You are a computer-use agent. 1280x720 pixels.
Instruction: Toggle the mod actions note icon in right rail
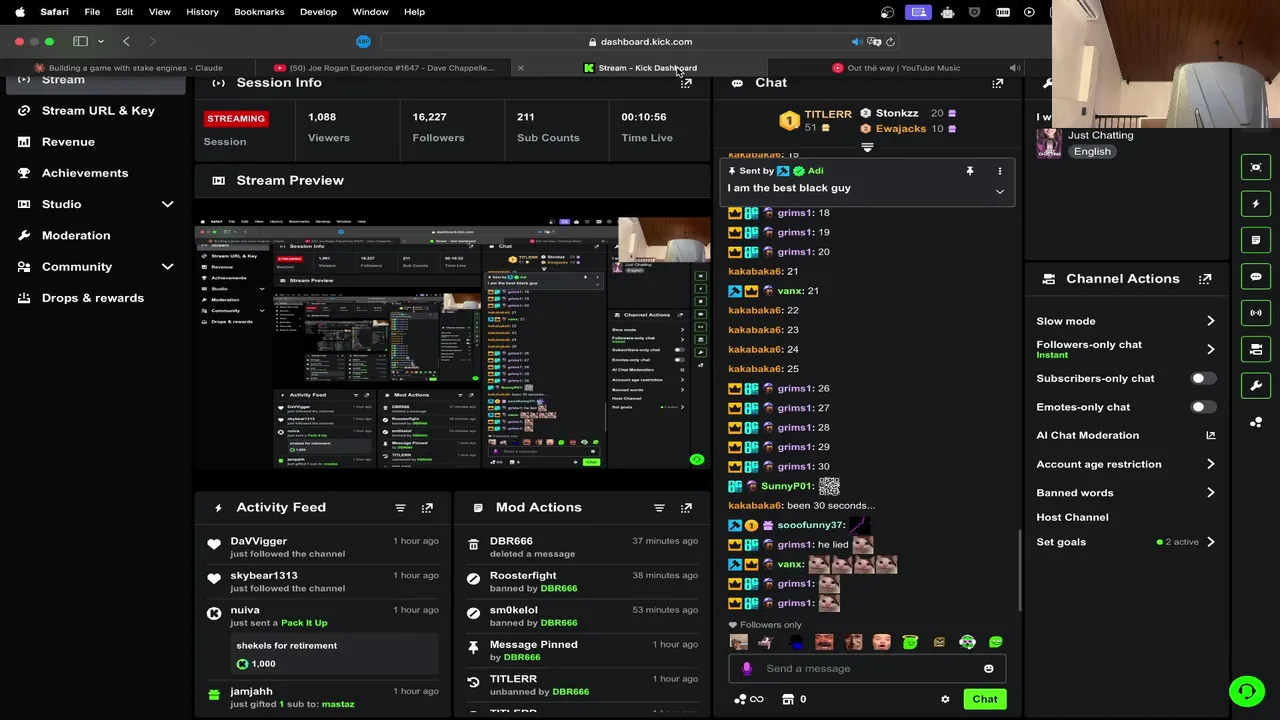point(1256,240)
